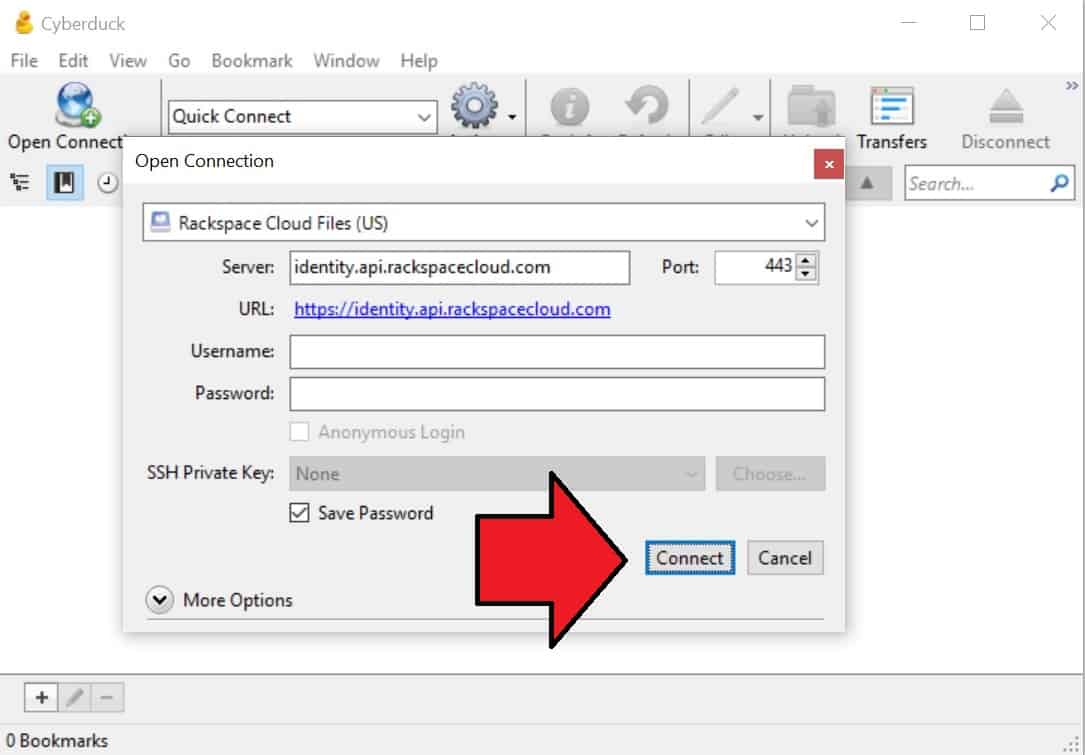Increase the Port number with up arrow
The width and height of the screenshot is (1085, 755).
pyautogui.click(x=805, y=261)
